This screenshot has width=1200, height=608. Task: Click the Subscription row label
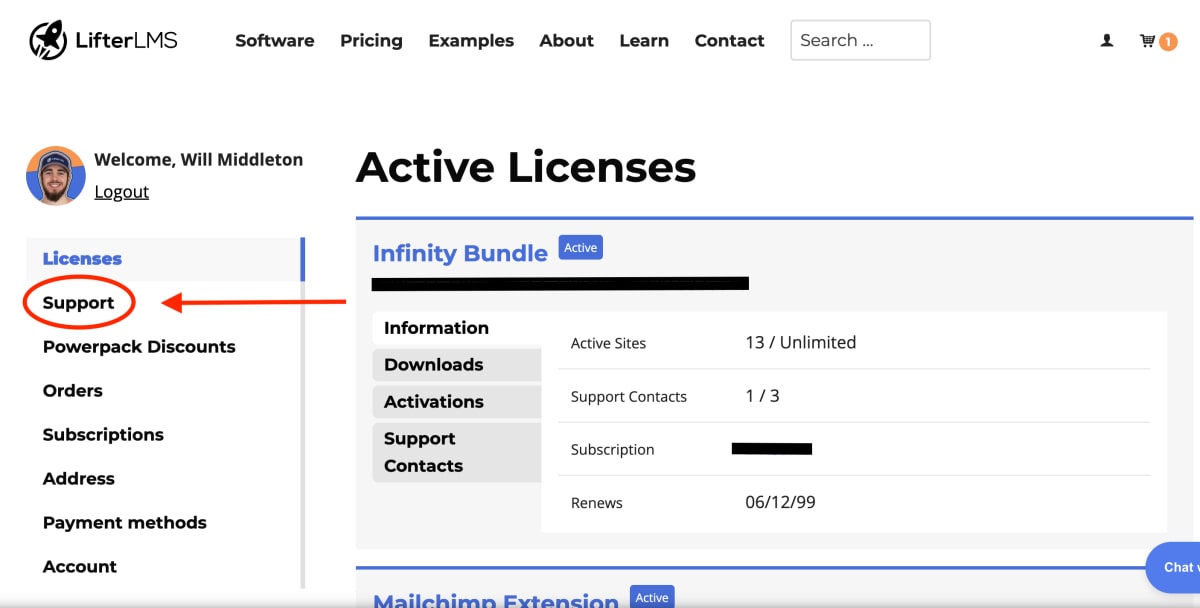pos(612,450)
